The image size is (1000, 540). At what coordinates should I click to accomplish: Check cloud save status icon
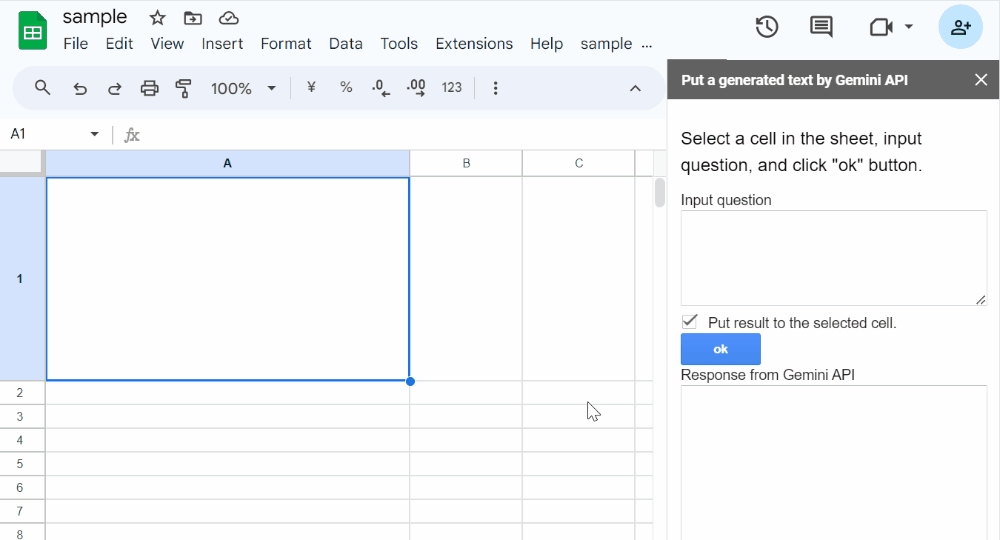click(x=228, y=18)
